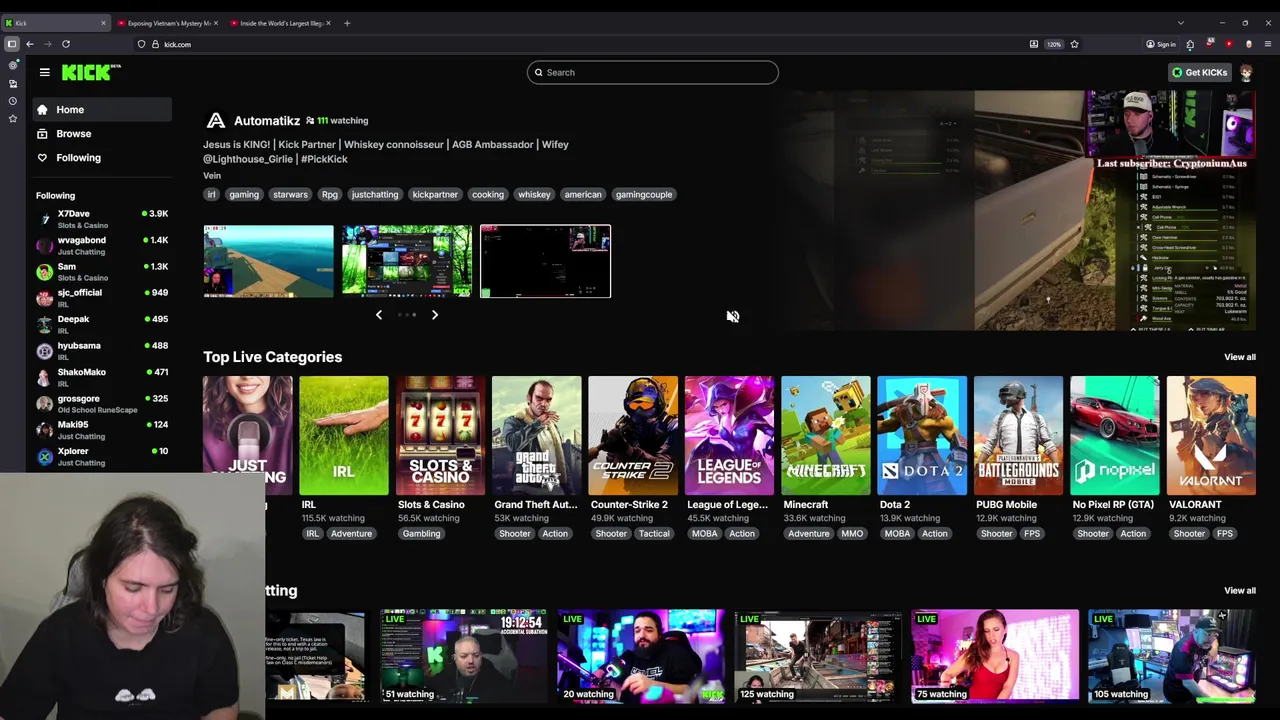Open the Dota 2 category card

(922, 436)
